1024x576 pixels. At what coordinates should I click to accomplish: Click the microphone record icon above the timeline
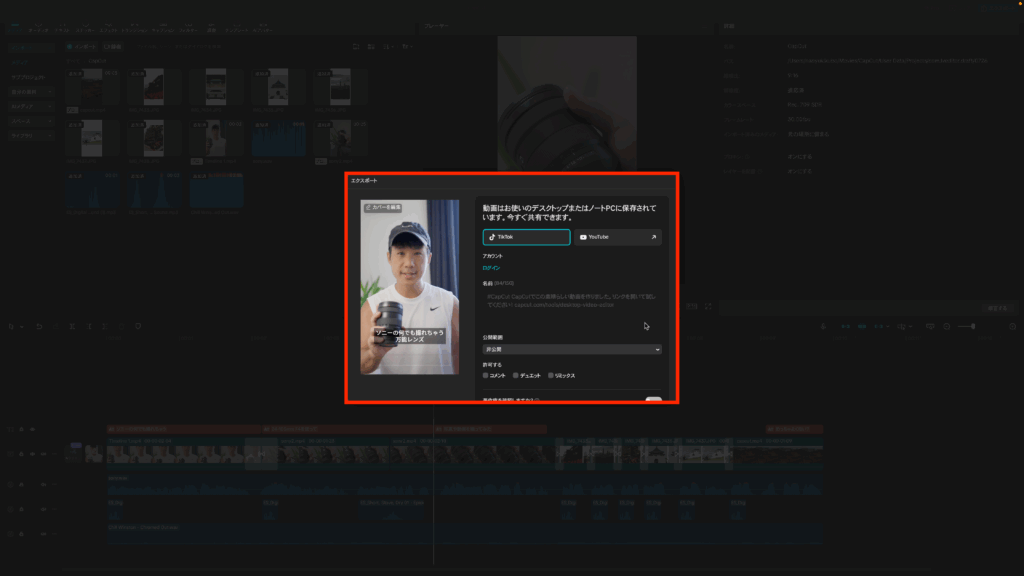pyautogui.click(x=823, y=326)
